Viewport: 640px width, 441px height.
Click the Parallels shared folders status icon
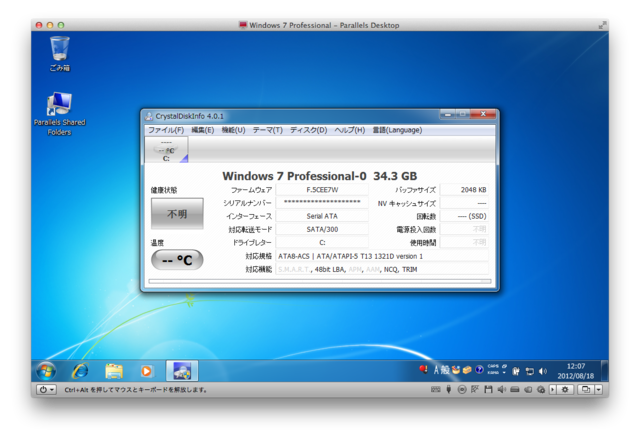click(x=528, y=390)
